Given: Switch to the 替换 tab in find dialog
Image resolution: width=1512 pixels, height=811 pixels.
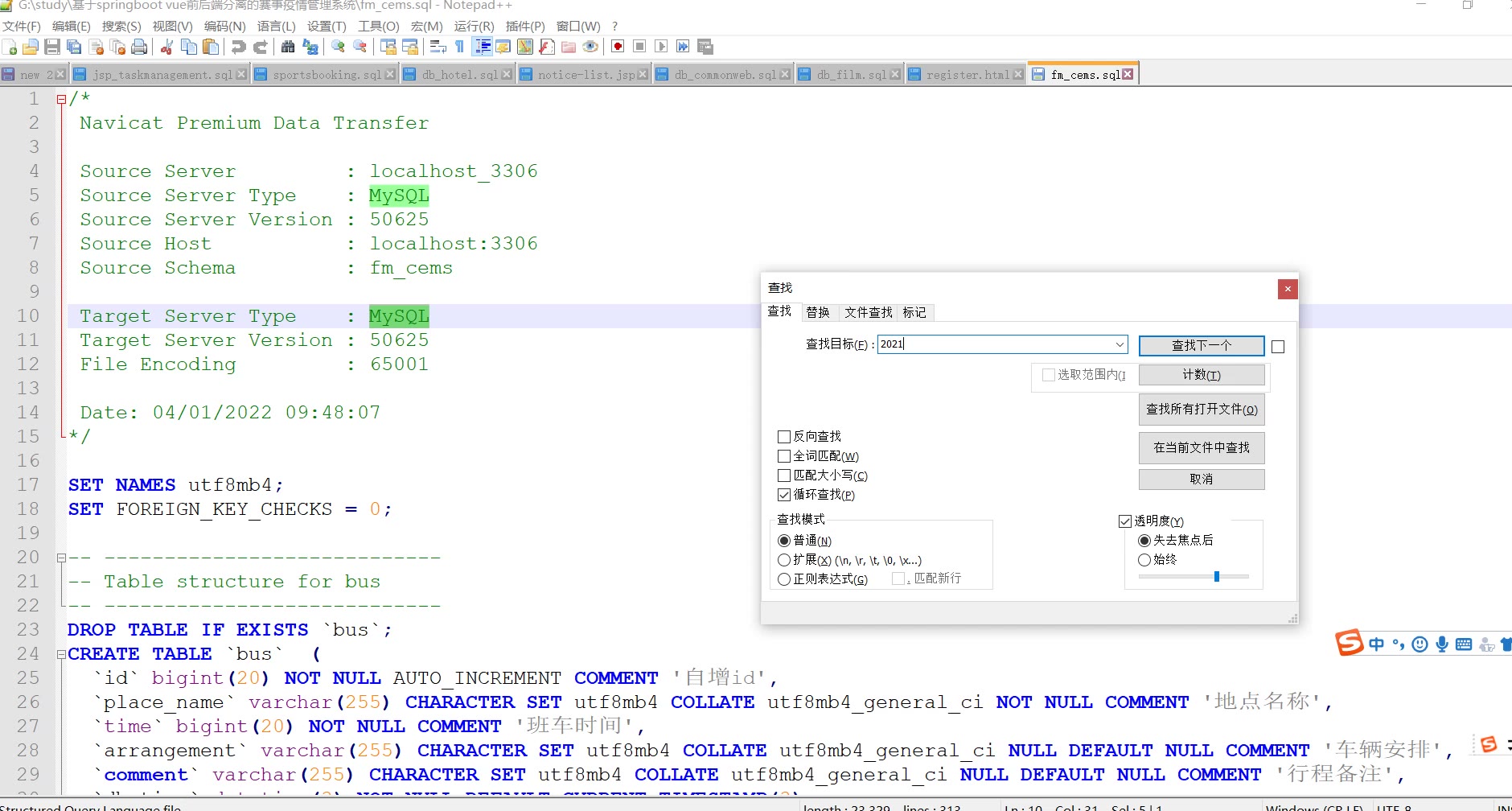Looking at the screenshot, I should (818, 312).
